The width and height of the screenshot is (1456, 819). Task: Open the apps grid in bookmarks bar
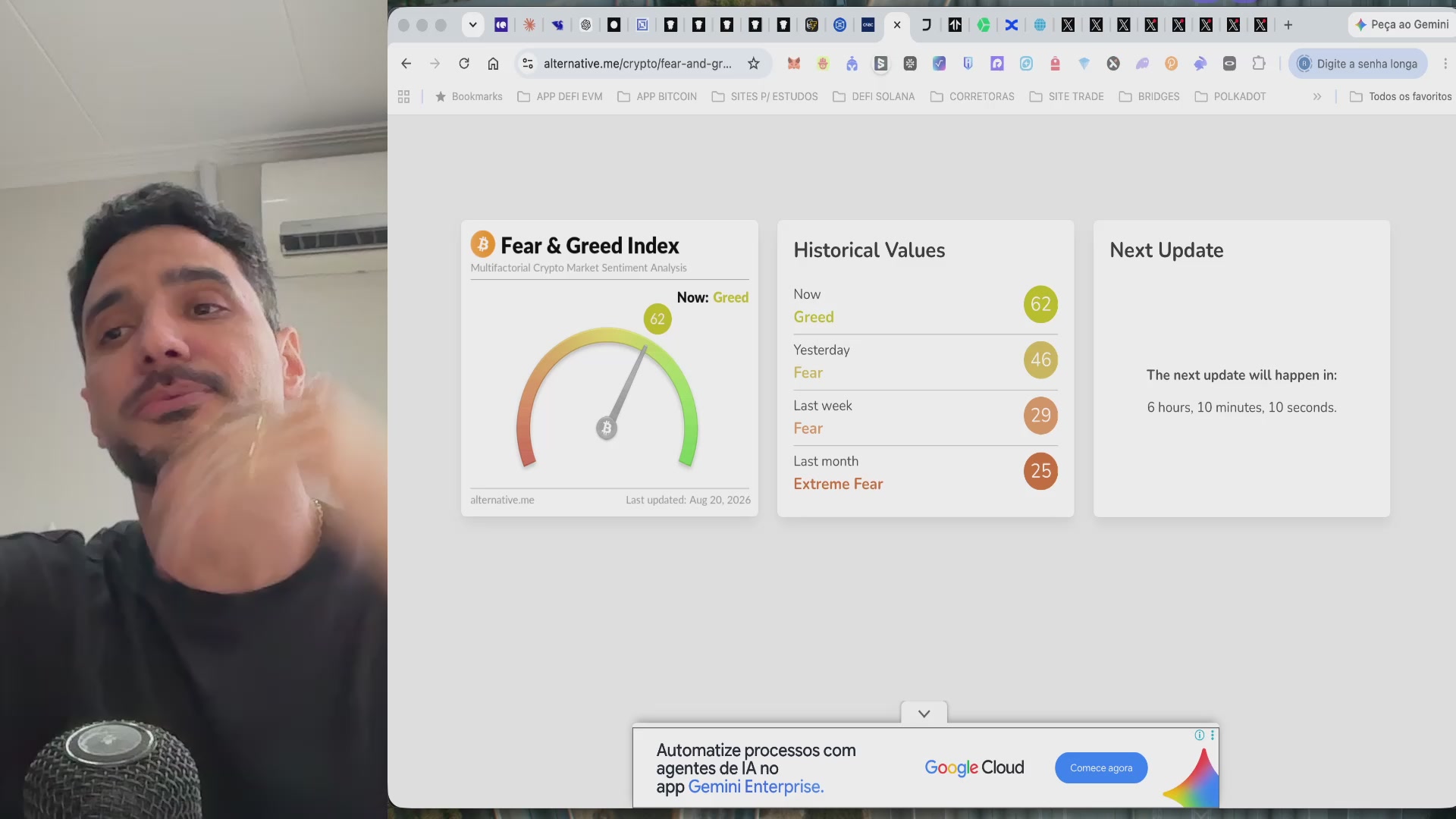pyautogui.click(x=403, y=96)
